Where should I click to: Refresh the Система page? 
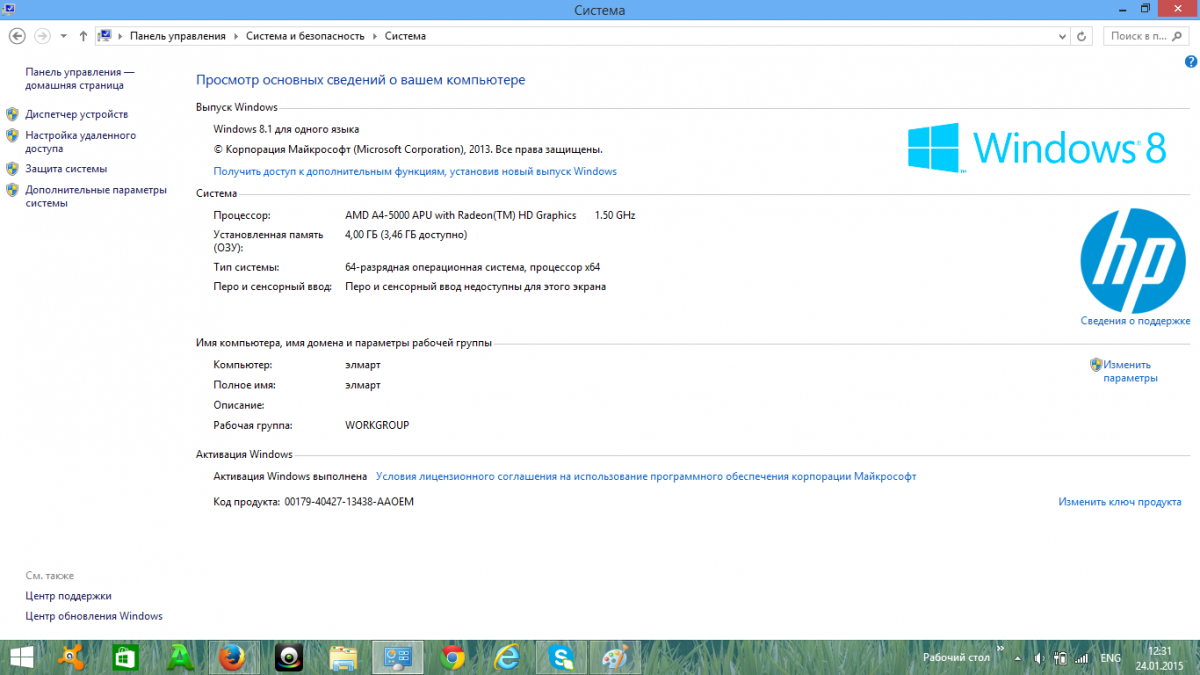[x=1081, y=36]
